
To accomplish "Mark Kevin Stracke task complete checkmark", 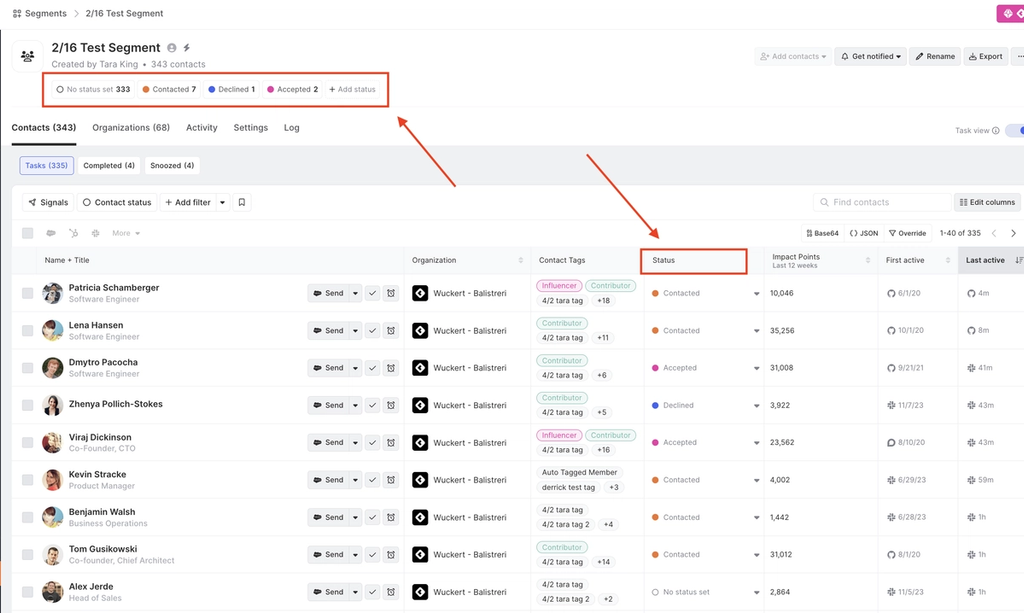I will [372, 480].
